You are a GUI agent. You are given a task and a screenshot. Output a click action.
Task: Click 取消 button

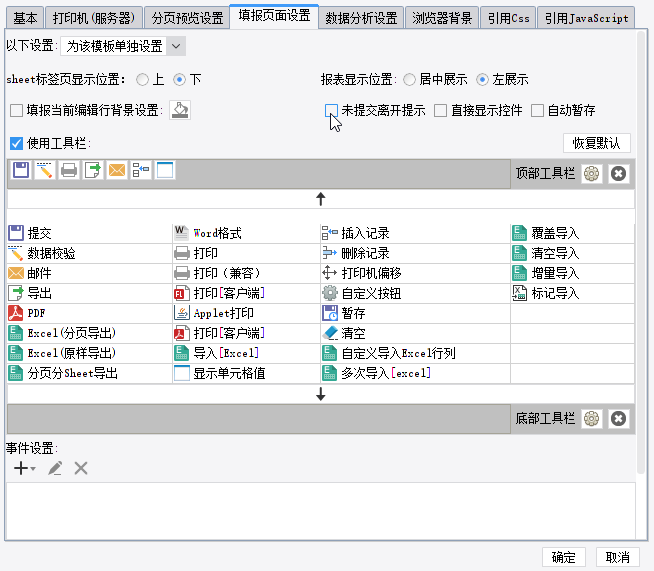tap(618, 557)
